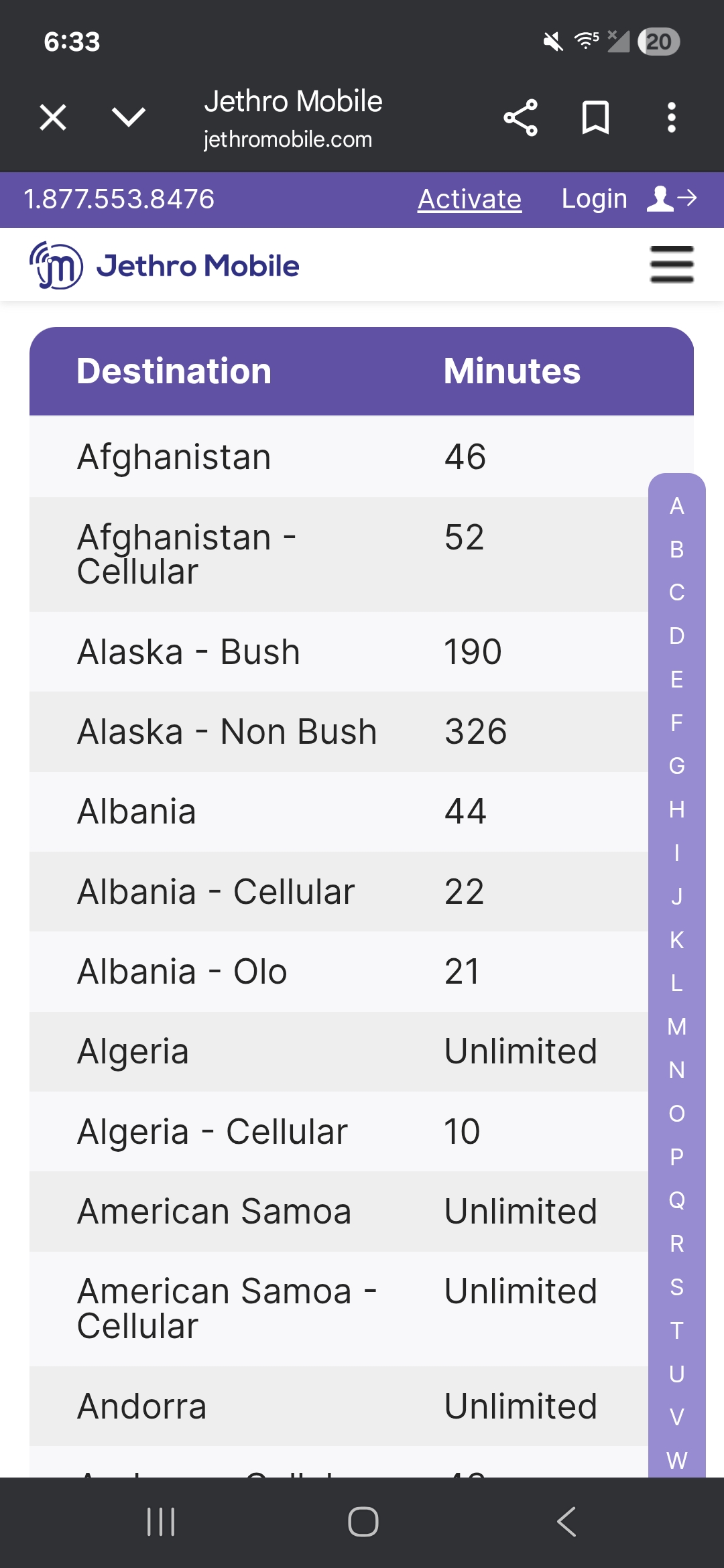The image size is (724, 1568).
Task: Click the login user arrow icon
Action: coord(672,198)
